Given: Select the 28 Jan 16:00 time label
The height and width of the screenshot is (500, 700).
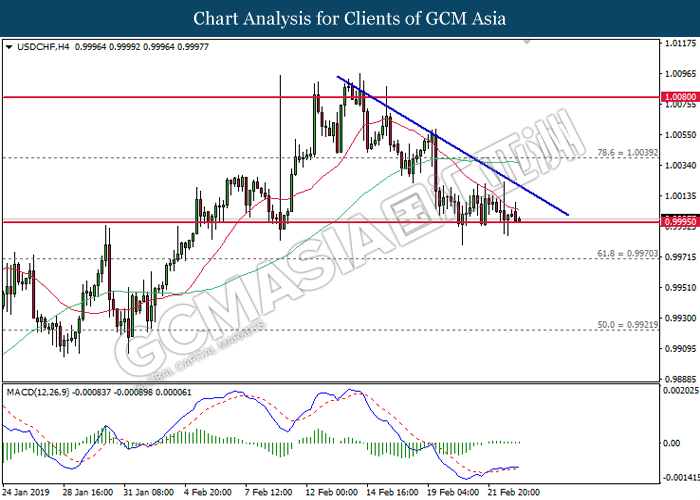Looking at the screenshot, I should click(88, 492).
